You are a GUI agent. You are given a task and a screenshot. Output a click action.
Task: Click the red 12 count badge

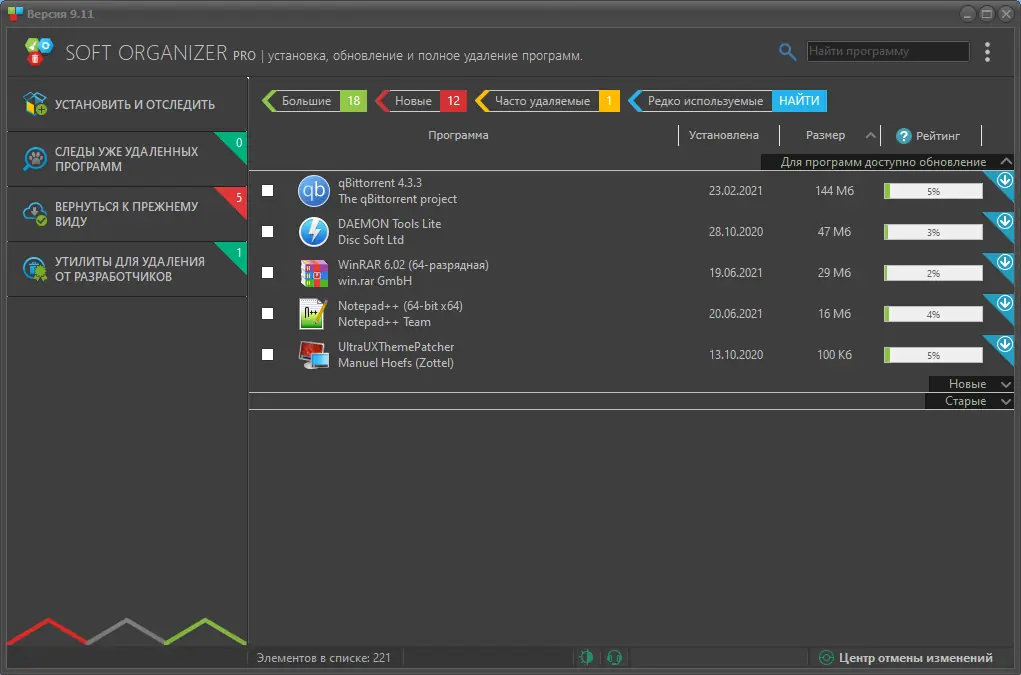pyautogui.click(x=453, y=101)
